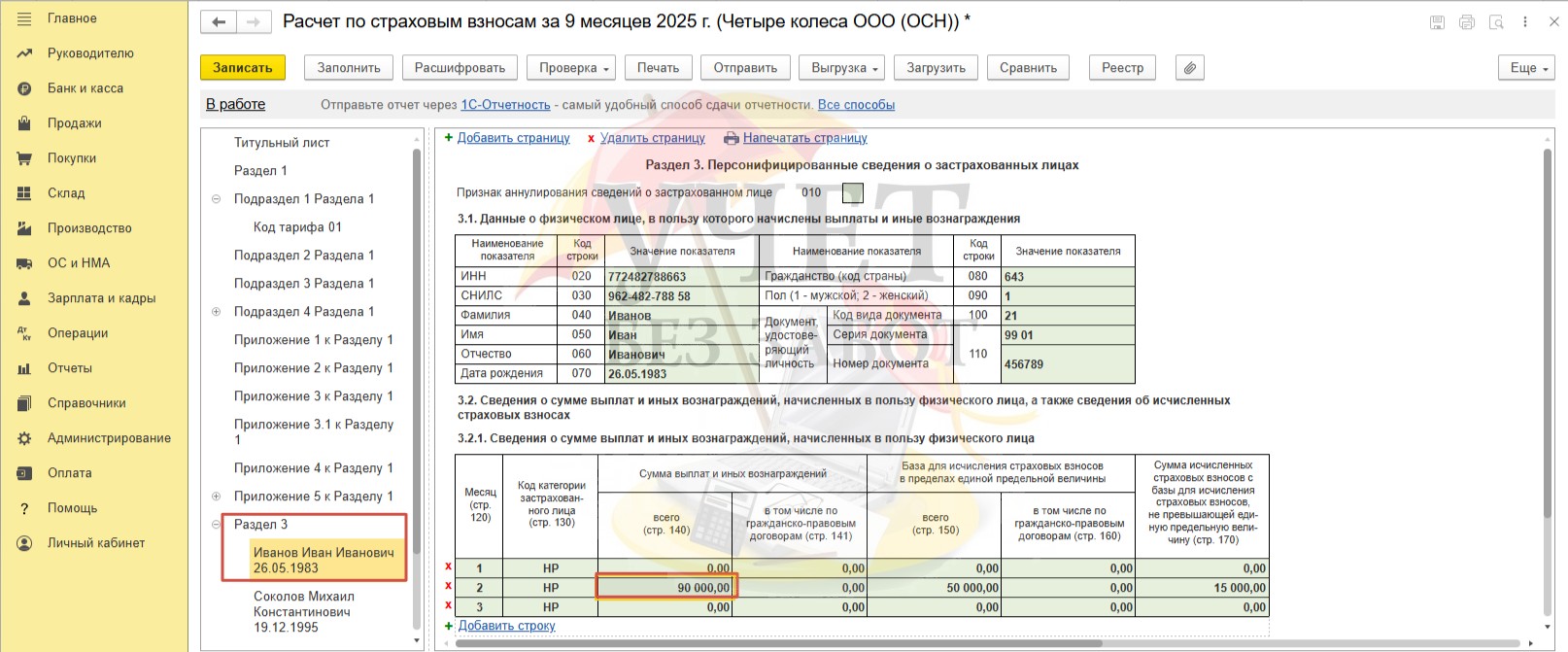Expand Подраздел 4 Раздела 1 node

(x=216, y=311)
